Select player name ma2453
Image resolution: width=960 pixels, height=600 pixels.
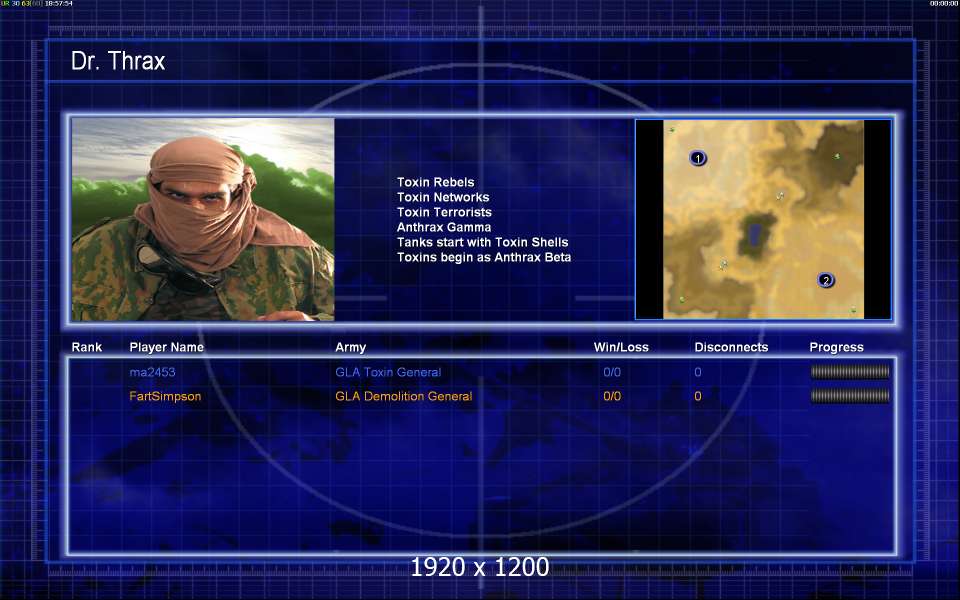152,372
